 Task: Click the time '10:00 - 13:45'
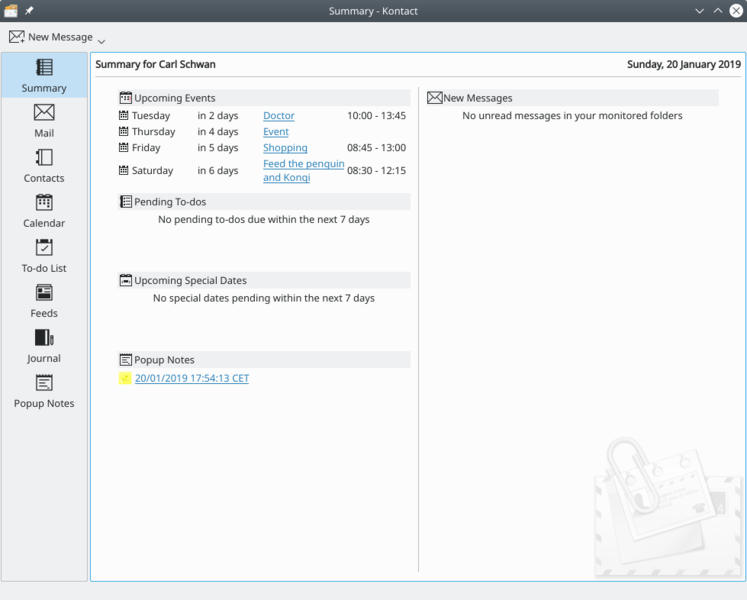coord(376,115)
